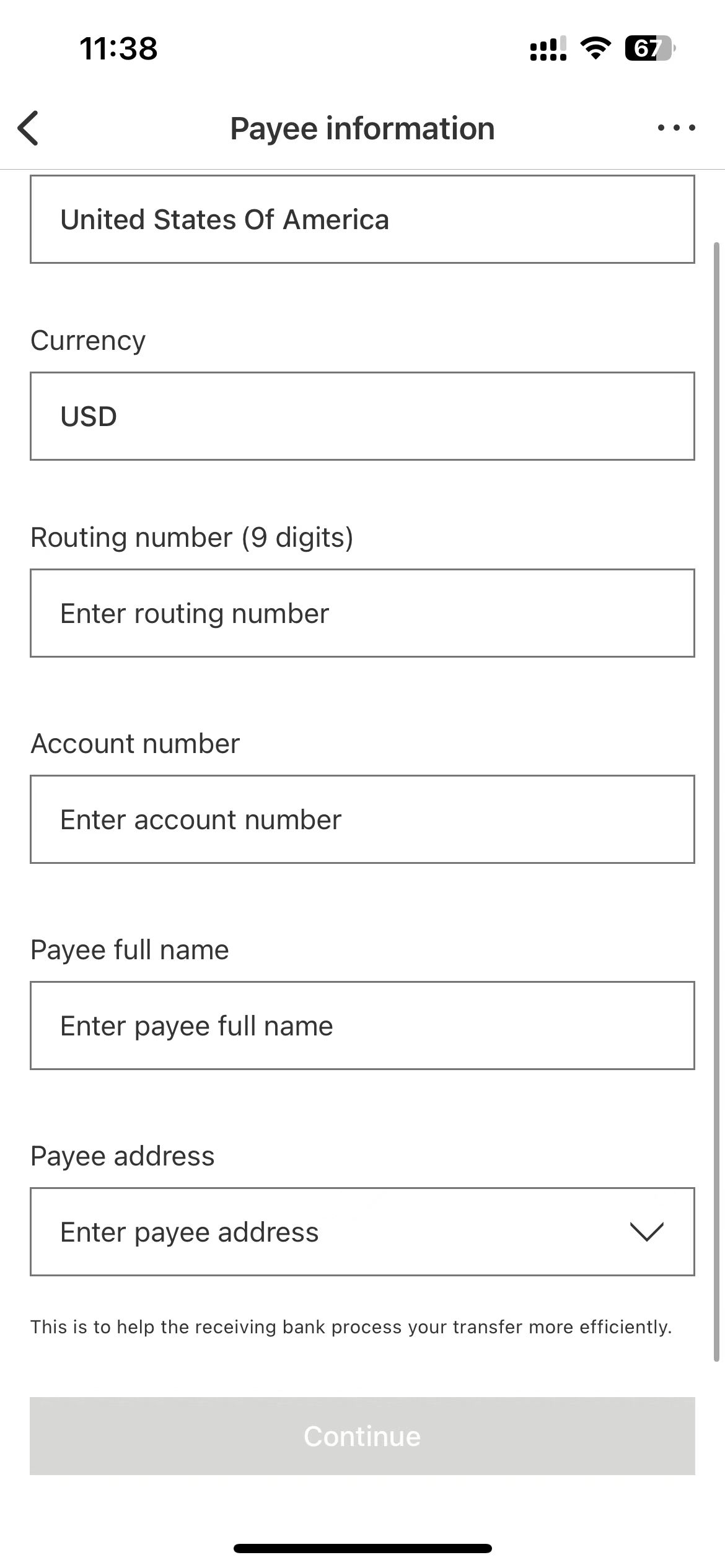Focus the Enter account number field
This screenshot has width=725, height=1568.
tap(362, 819)
